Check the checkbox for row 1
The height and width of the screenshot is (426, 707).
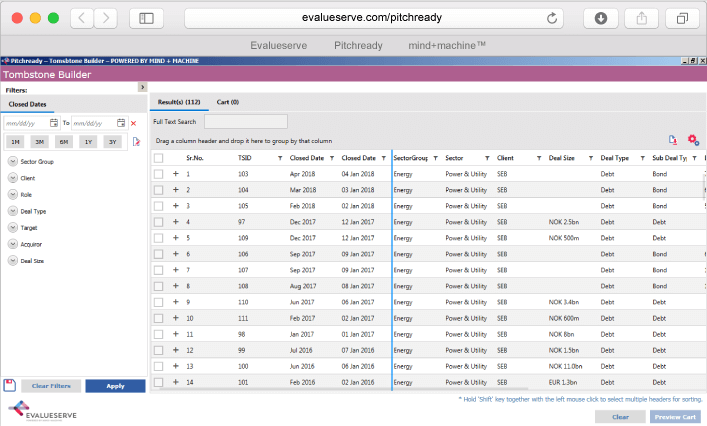tap(158, 174)
